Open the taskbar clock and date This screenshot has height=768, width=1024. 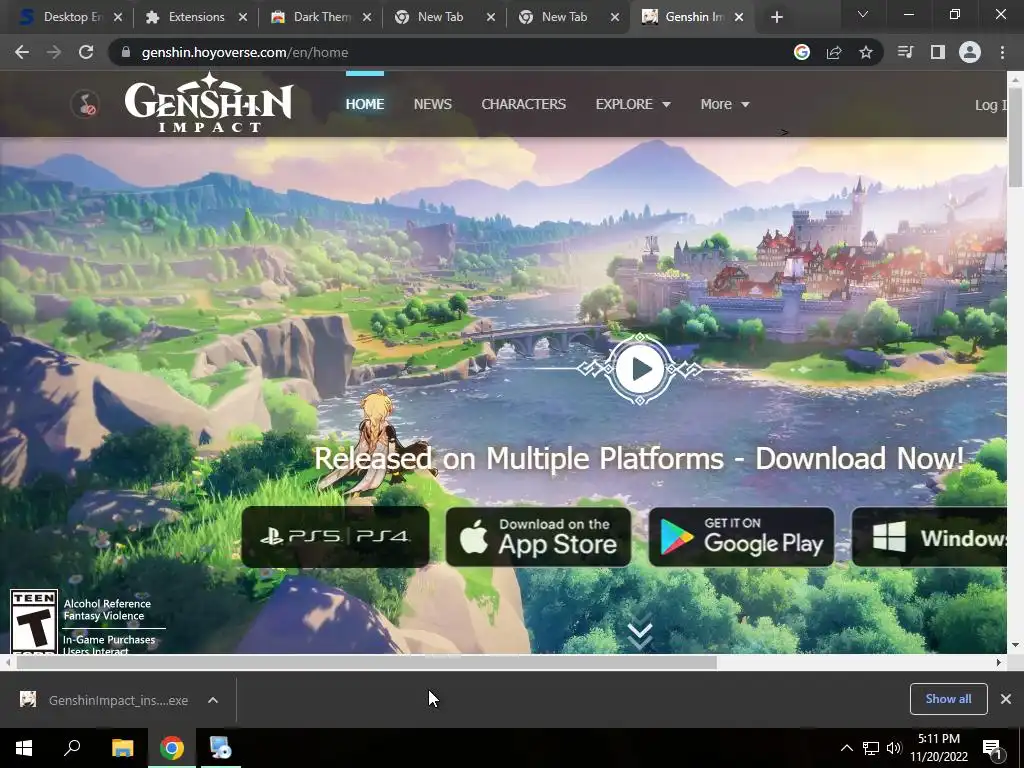point(938,748)
